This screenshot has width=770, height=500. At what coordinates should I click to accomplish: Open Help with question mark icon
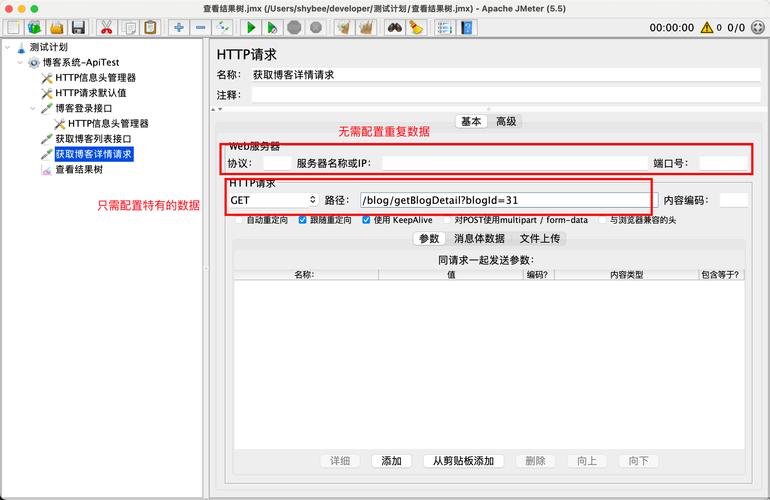click(467, 28)
